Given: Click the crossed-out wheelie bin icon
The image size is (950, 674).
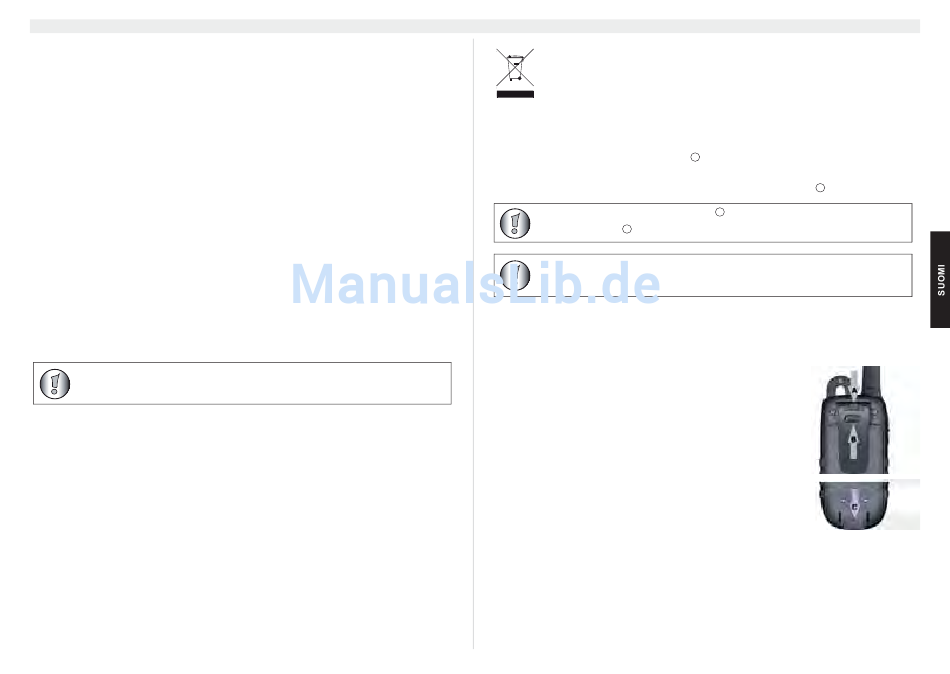Looking at the screenshot, I should pos(515,67).
